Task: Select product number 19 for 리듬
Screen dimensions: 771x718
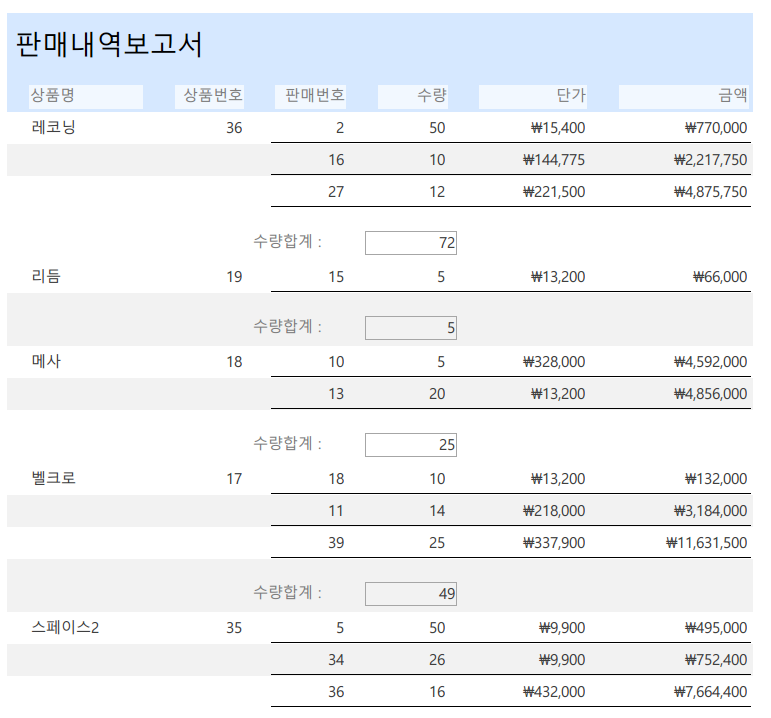Action: [x=234, y=277]
